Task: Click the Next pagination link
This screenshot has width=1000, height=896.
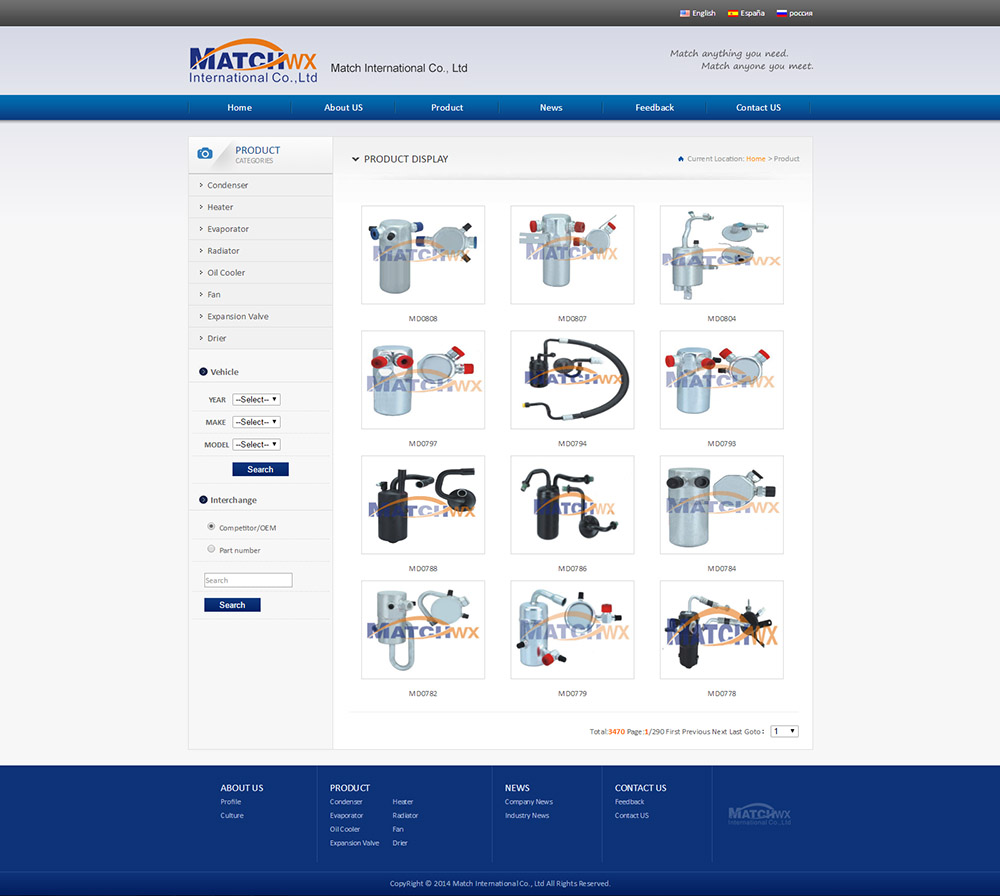Action: click(x=719, y=732)
